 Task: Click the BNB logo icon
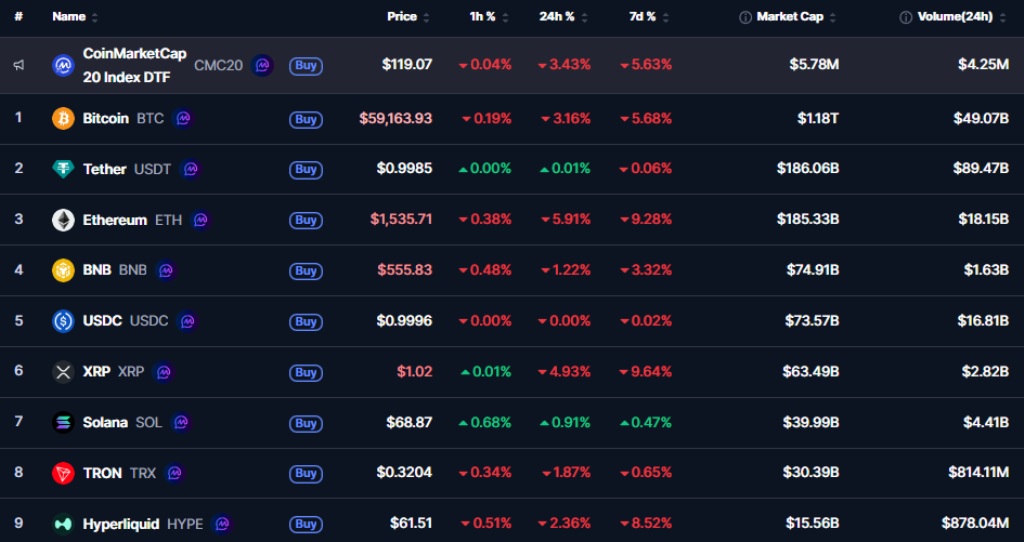[x=63, y=270]
